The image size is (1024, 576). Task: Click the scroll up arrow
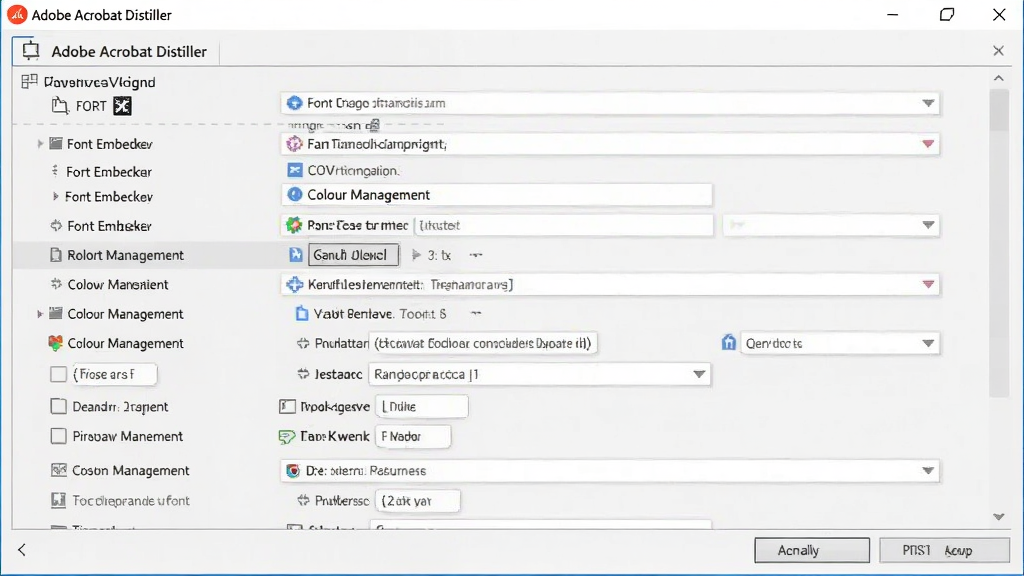point(999,78)
